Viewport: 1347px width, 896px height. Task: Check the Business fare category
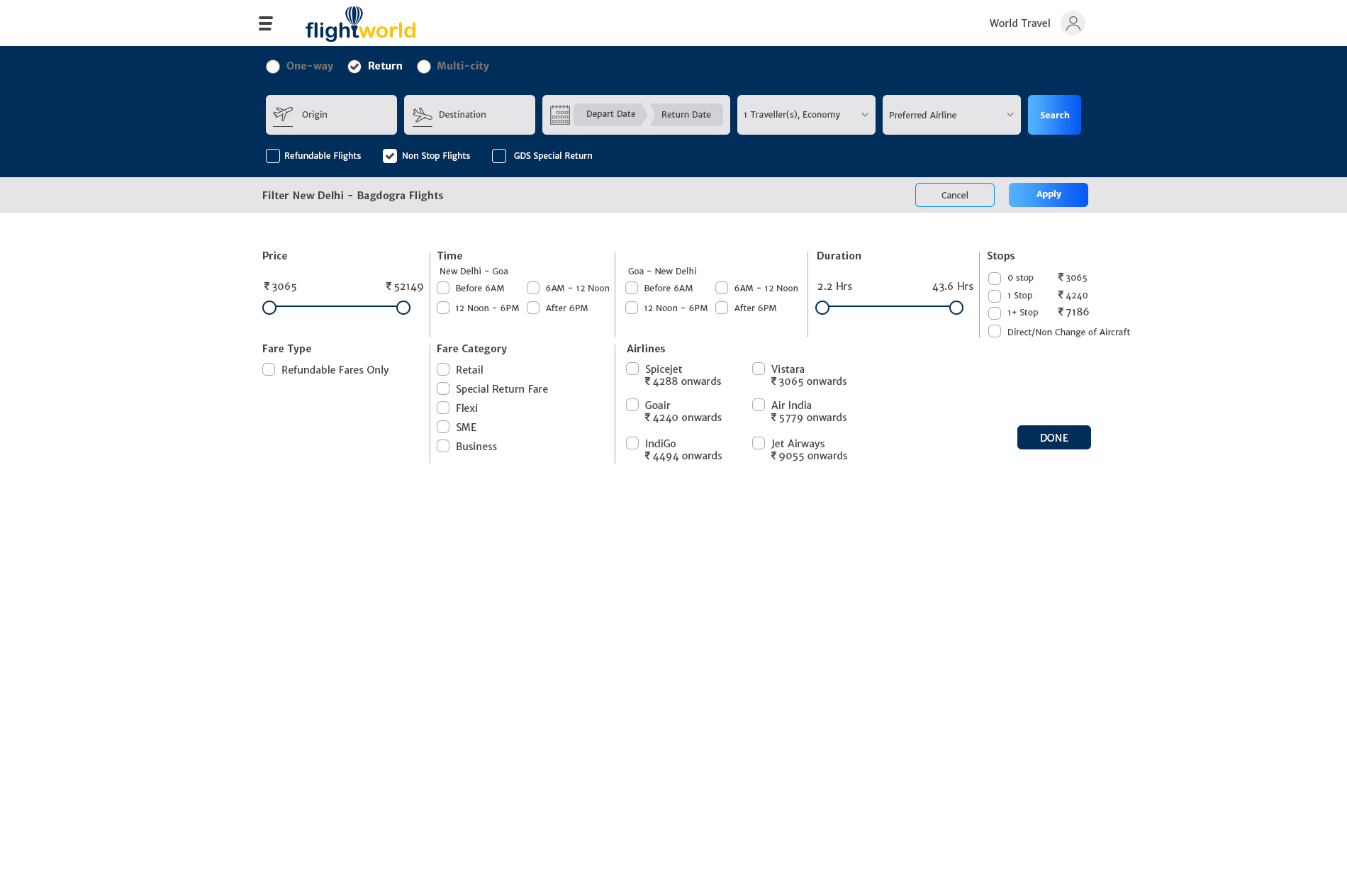pos(443,446)
